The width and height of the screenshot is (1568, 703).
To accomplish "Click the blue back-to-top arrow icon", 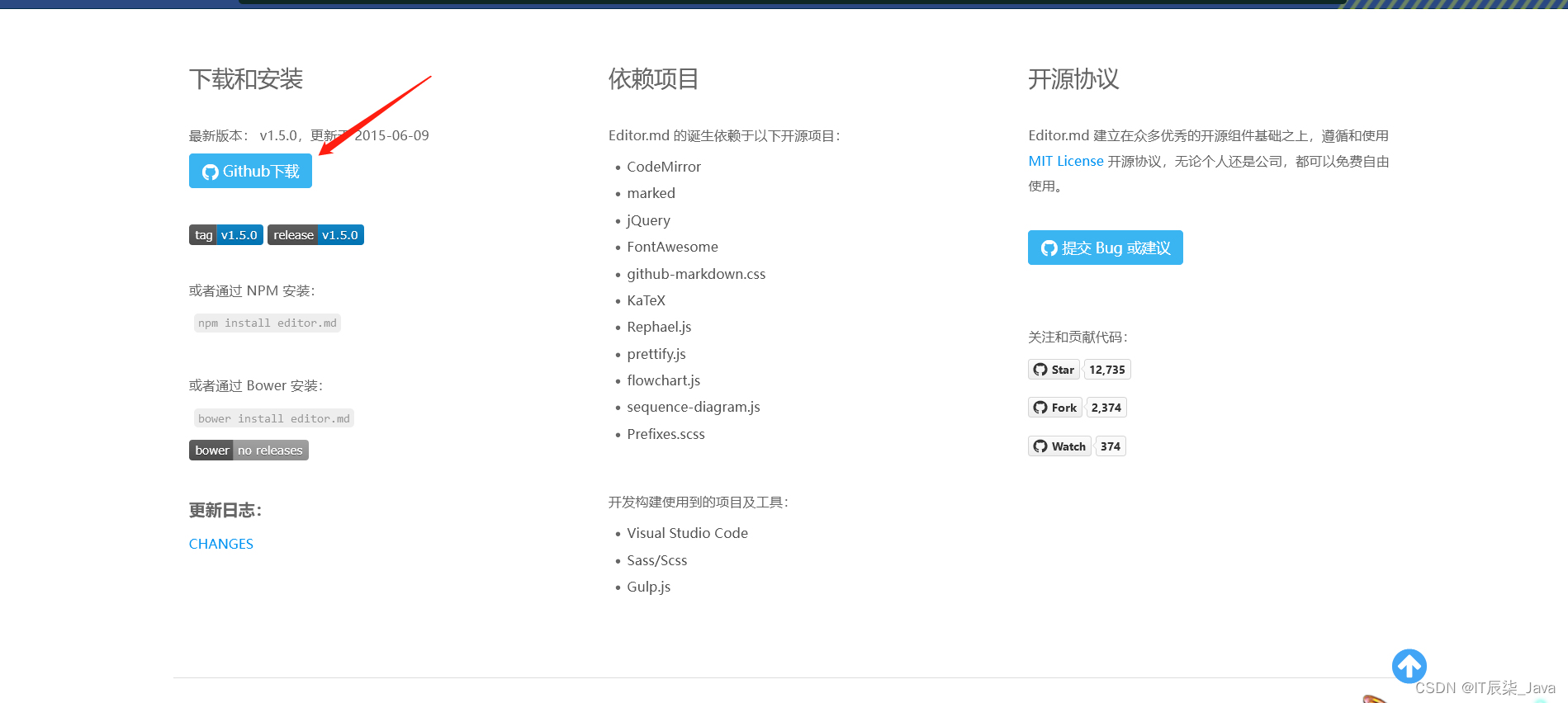I will click(1409, 666).
